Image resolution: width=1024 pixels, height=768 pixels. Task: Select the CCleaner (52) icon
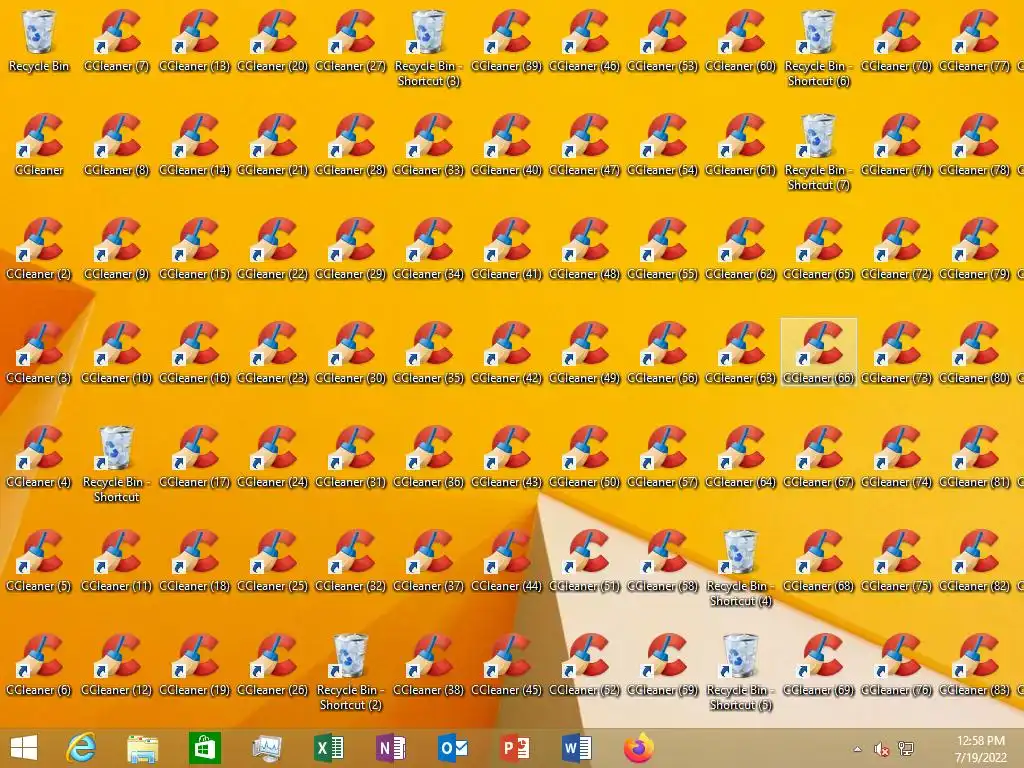[x=584, y=664]
